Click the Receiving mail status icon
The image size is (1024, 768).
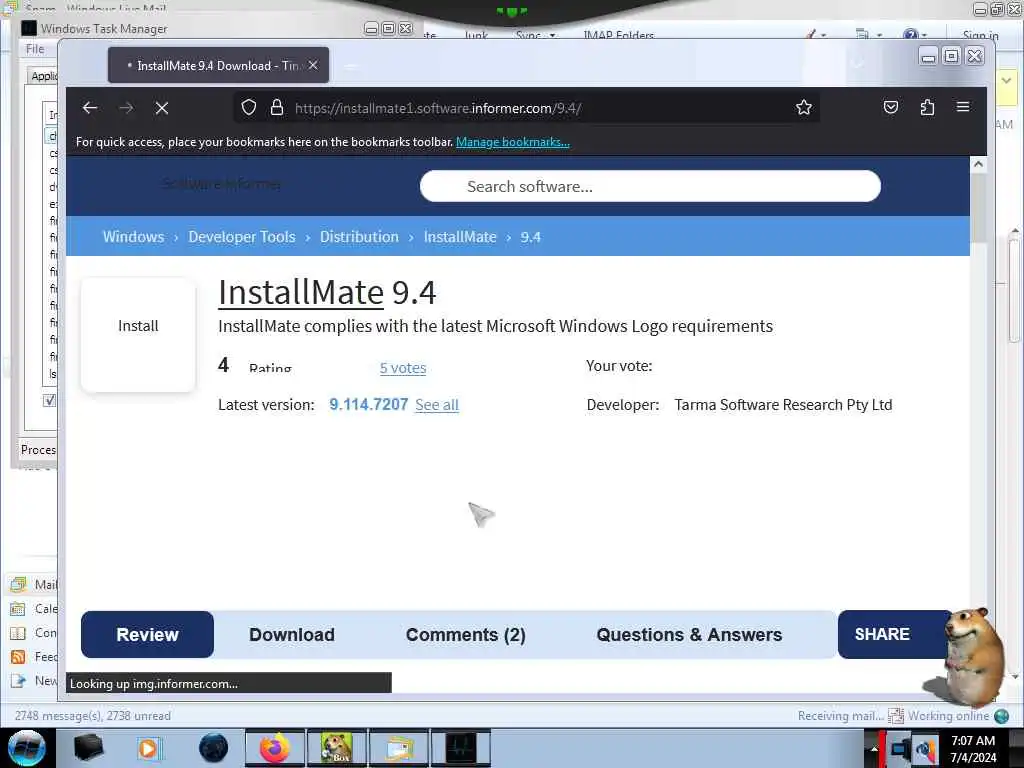(896, 716)
